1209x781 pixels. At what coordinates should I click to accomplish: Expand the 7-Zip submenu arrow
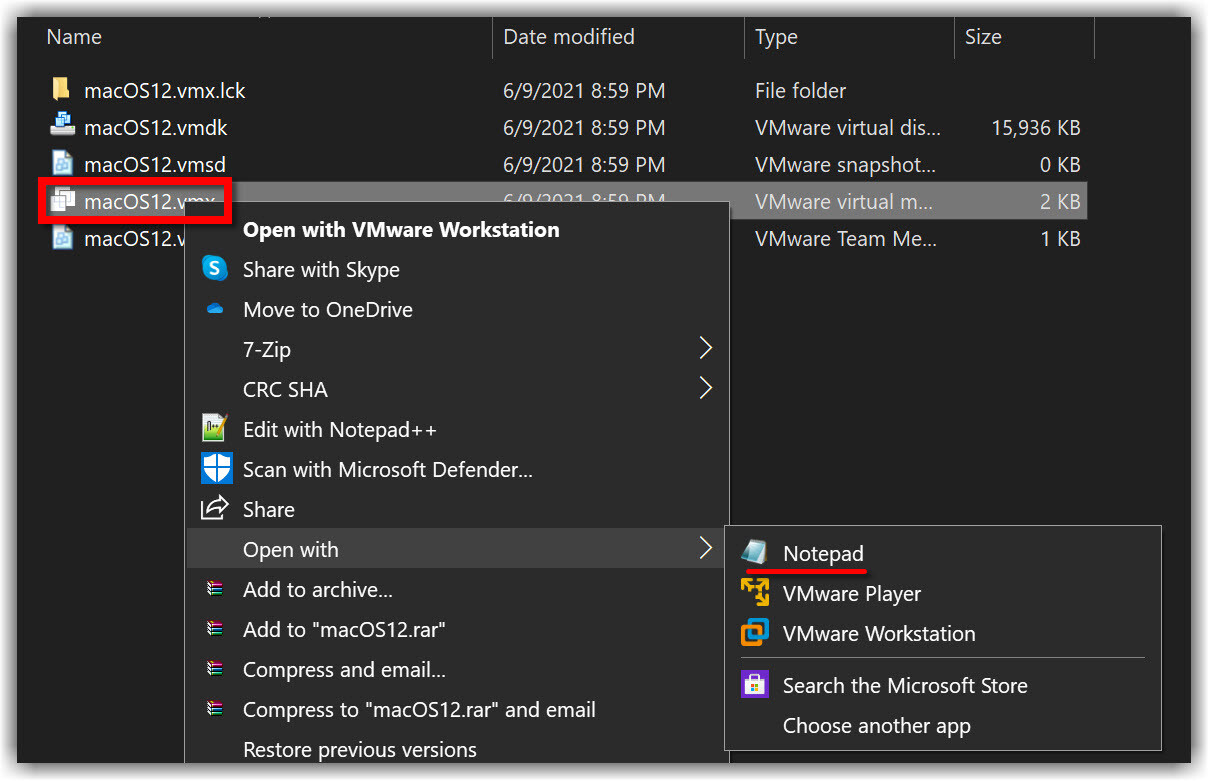coord(706,348)
